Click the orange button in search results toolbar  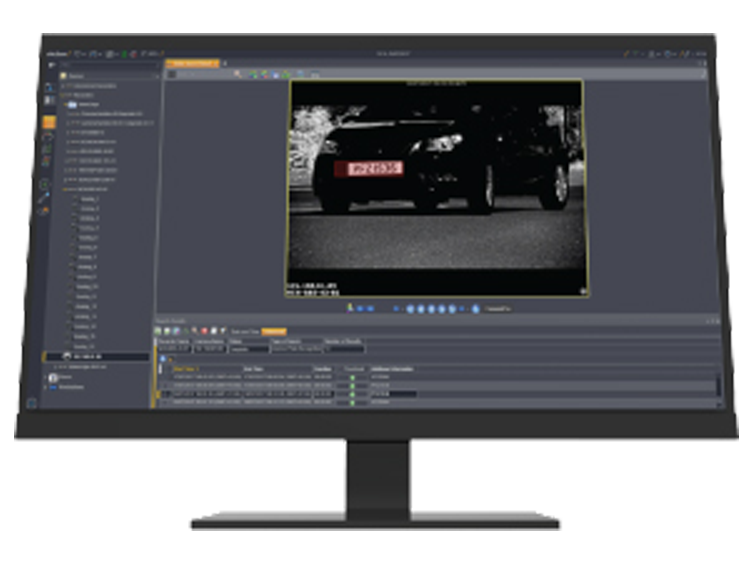pos(273,331)
